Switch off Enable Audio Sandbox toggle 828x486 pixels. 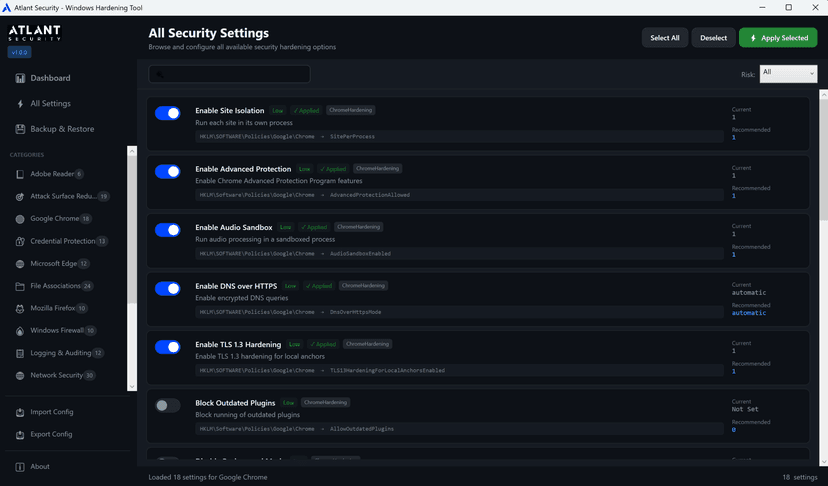point(167,230)
